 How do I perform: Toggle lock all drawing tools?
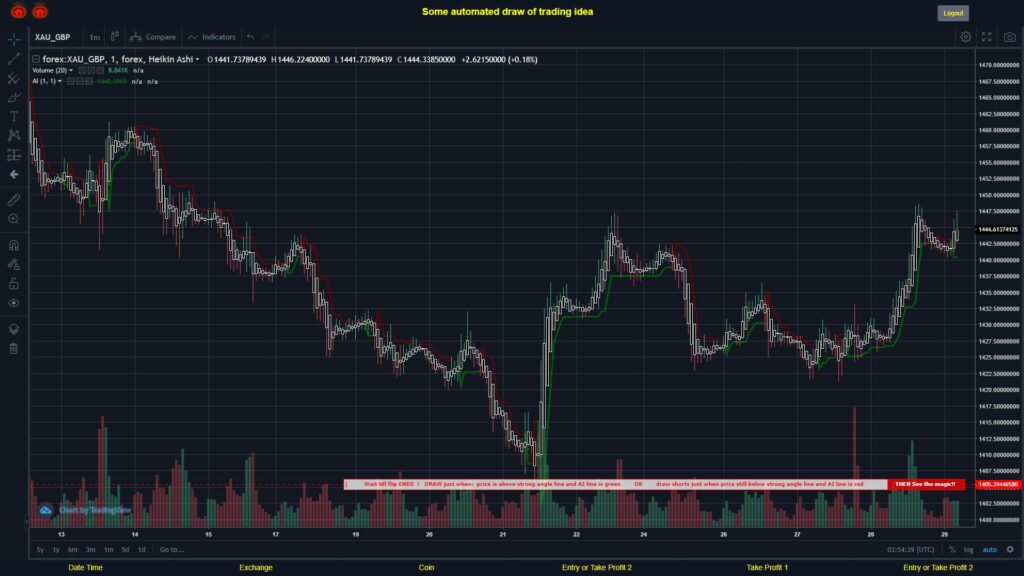click(14, 283)
